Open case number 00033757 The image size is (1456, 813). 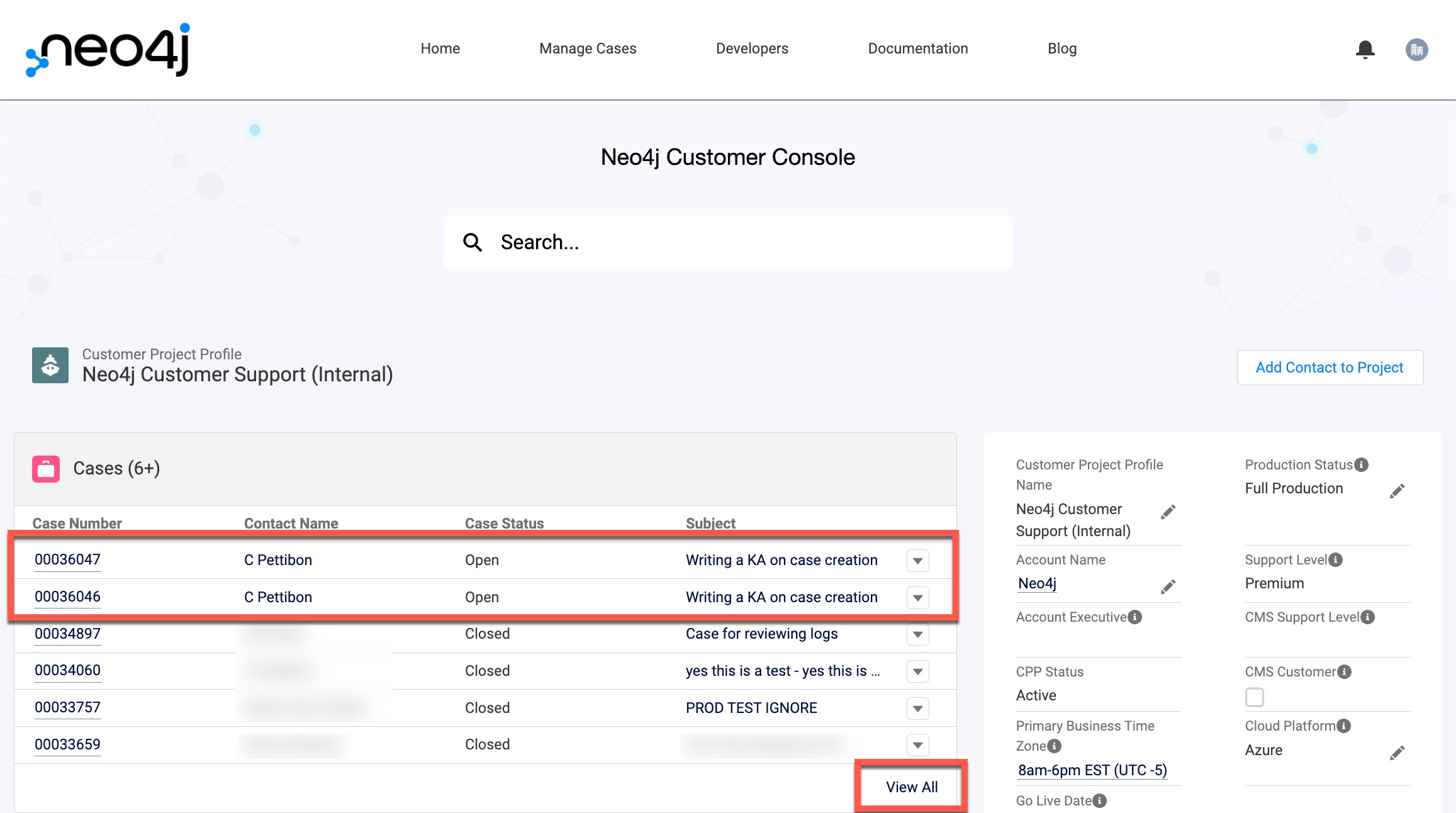click(x=67, y=707)
